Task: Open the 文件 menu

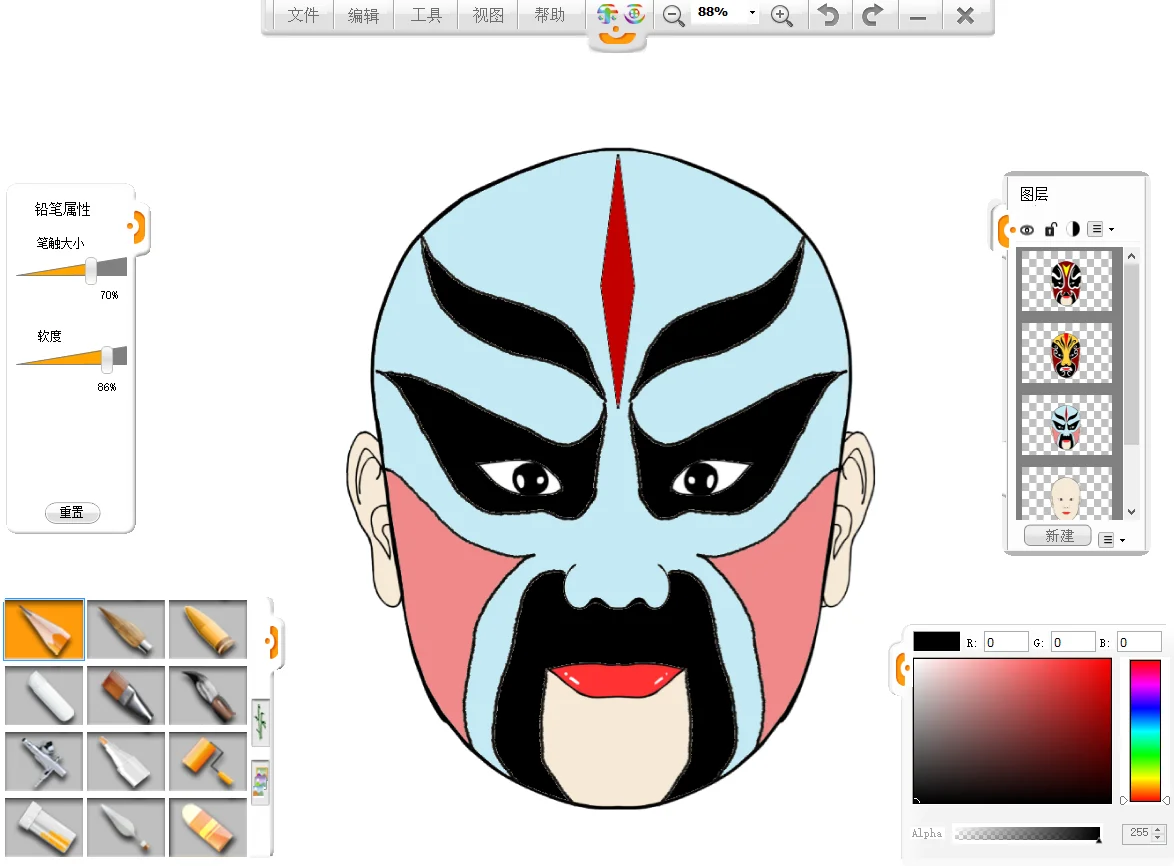Action: pyautogui.click(x=302, y=16)
